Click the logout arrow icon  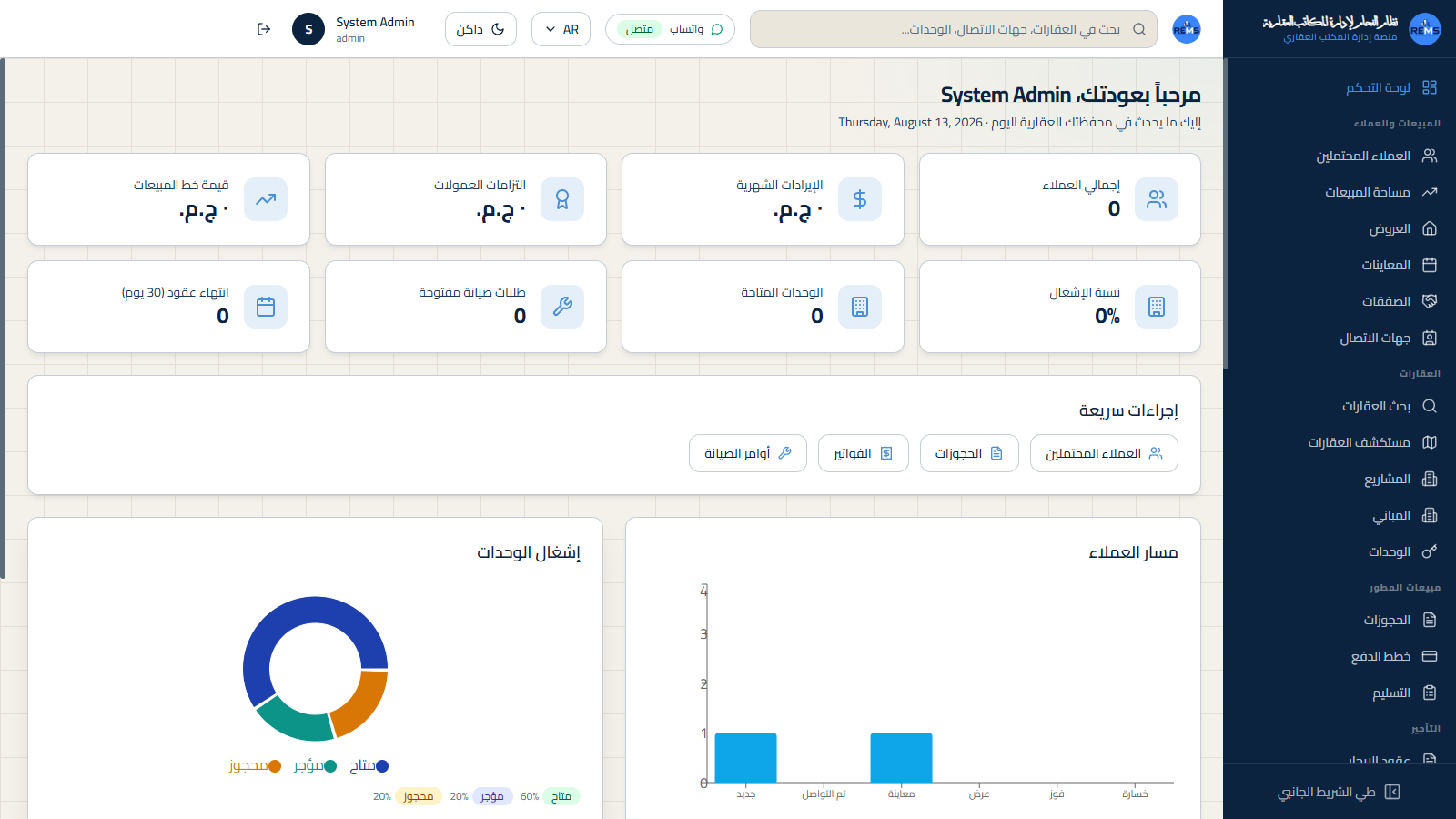point(264,29)
